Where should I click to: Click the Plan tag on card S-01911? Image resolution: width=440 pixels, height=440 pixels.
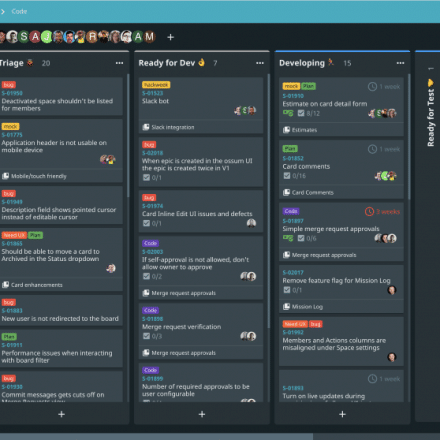coord(9,337)
